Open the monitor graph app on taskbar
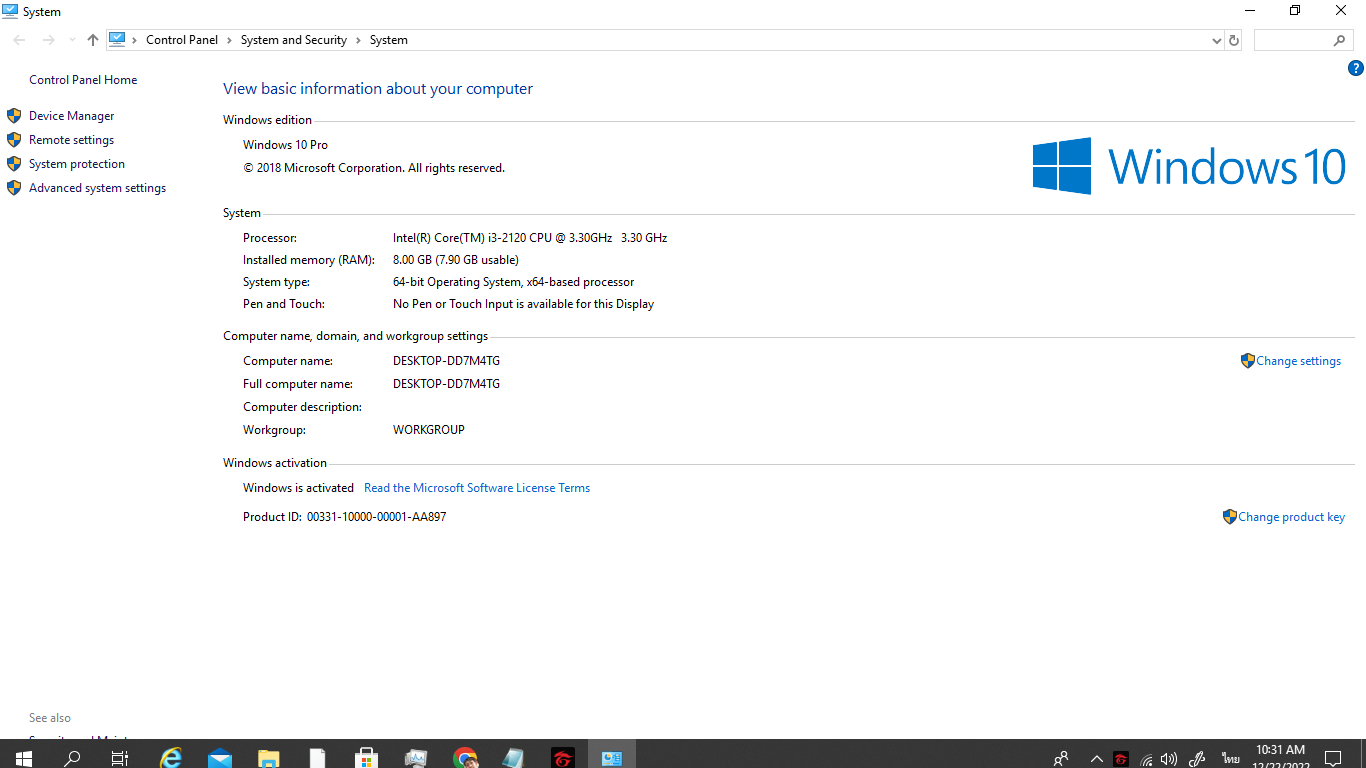1366x768 pixels. coord(416,758)
